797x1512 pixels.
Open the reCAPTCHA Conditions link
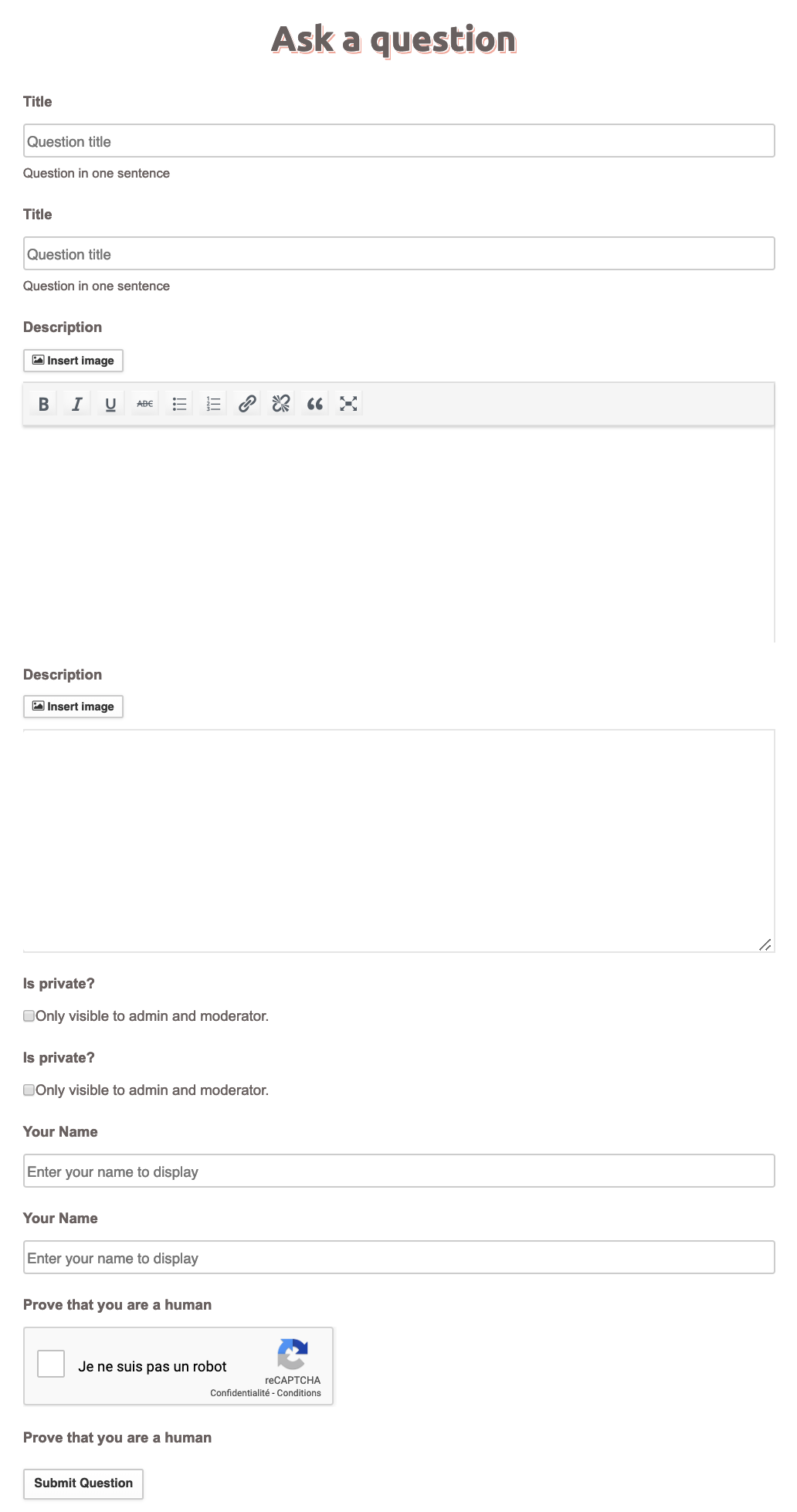click(x=299, y=1393)
